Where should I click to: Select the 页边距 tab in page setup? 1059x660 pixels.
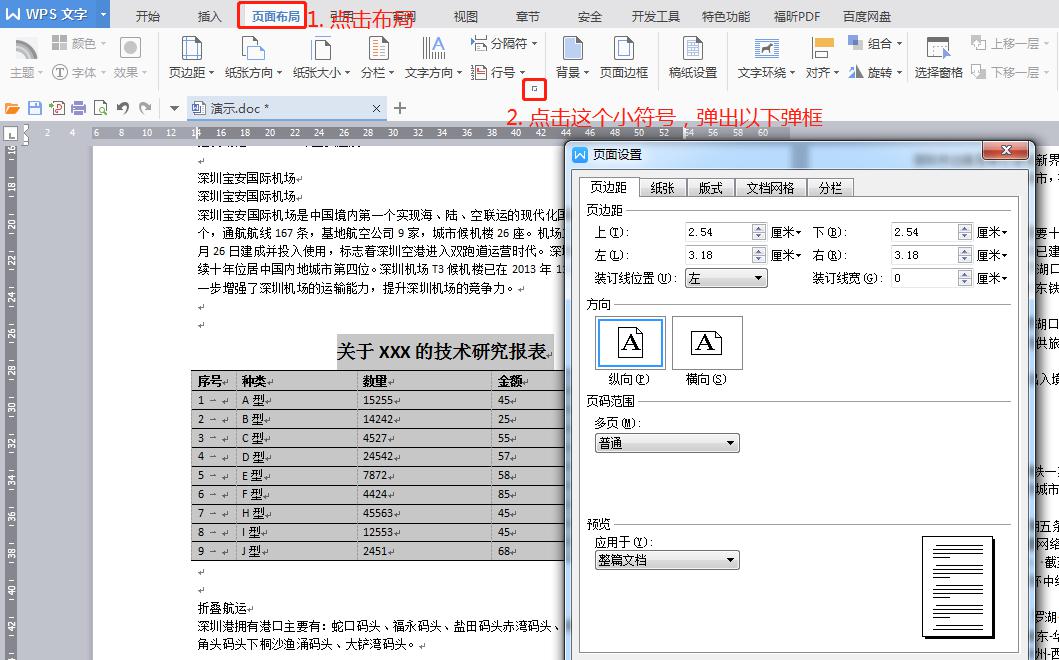pos(609,187)
